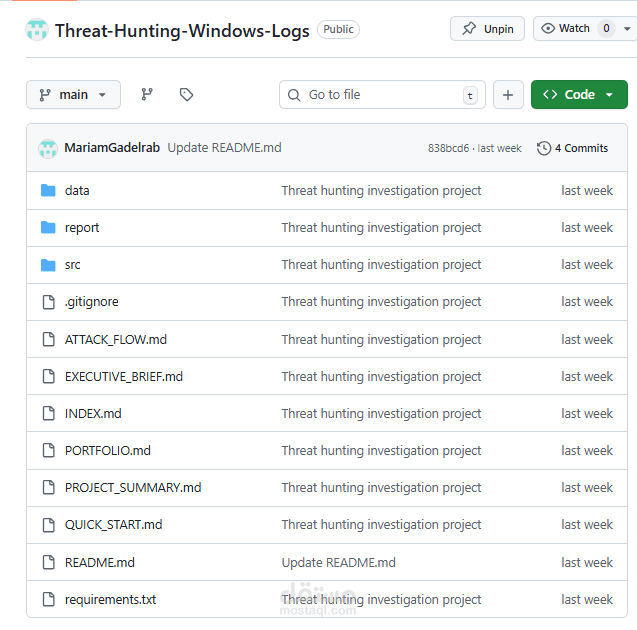Open commit message in the INDEX.md row
The image size is (637, 630).
tap(381, 414)
